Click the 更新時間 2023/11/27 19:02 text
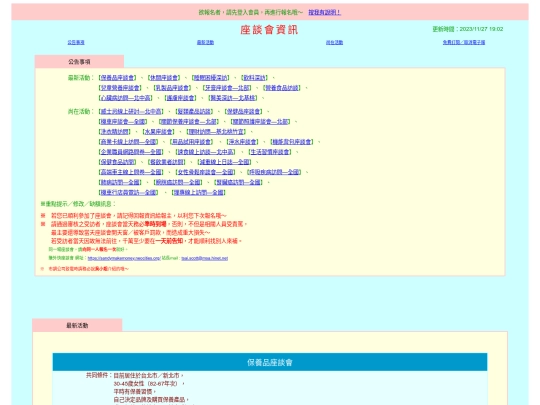The width and height of the screenshot is (540, 405). (x=468, y=29)
